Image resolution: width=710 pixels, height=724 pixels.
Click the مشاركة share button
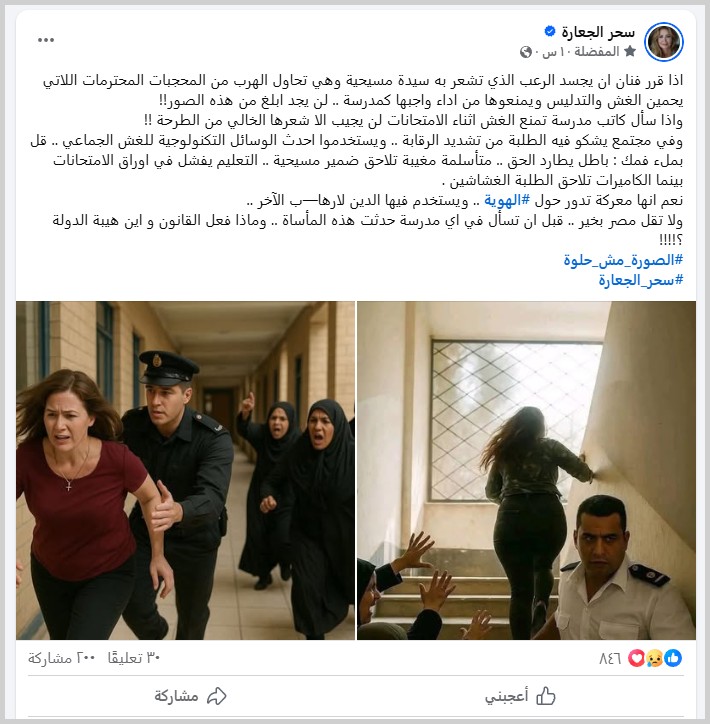(190, 696)
